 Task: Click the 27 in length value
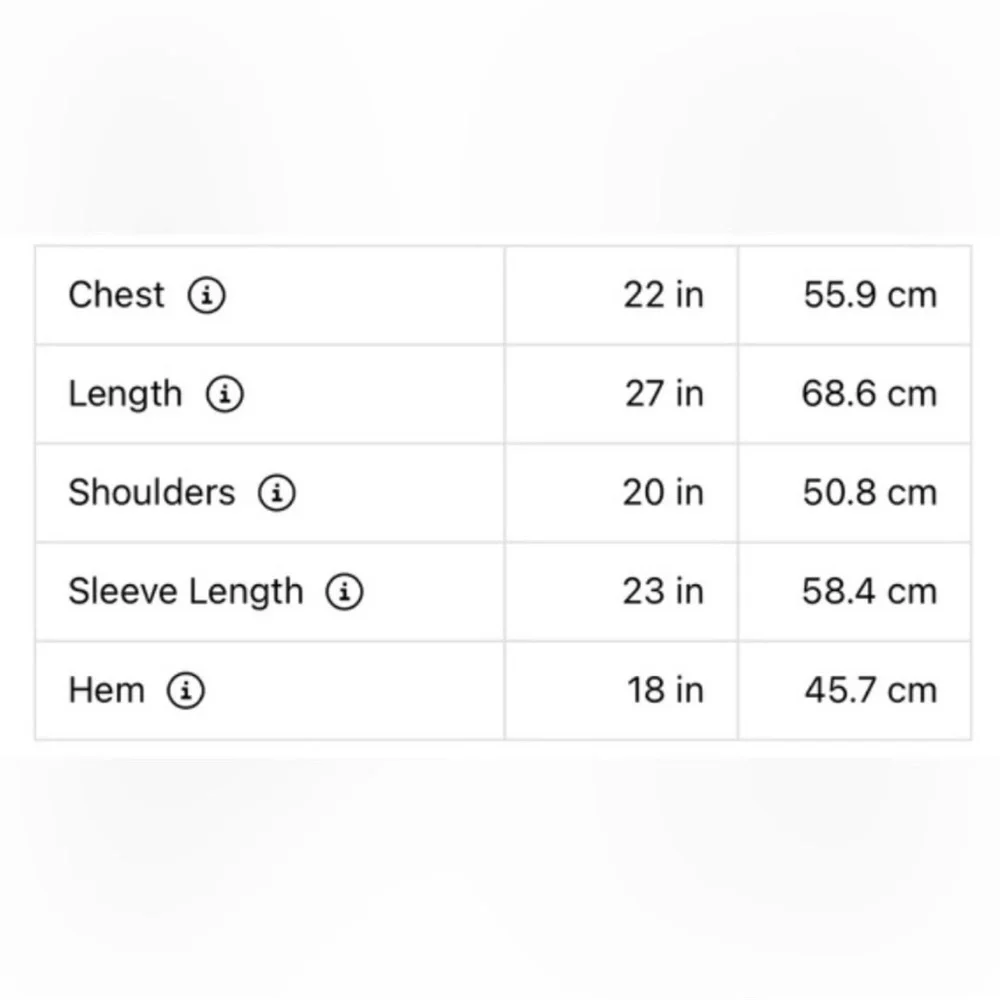(x=664, y=394)
